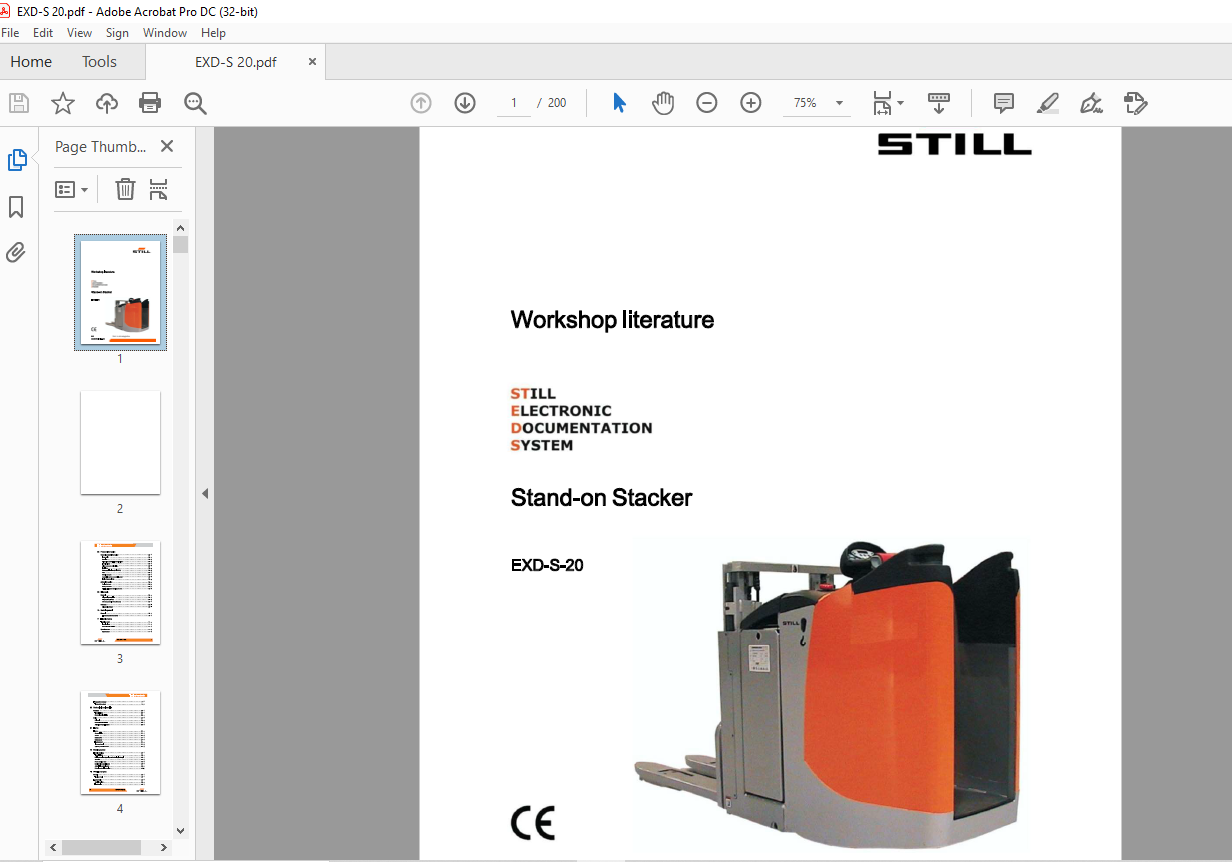The width and height of the screenshot is (1232, 862).
Task: Select page 2 blank thumbnail
Action: coord(120,442)
